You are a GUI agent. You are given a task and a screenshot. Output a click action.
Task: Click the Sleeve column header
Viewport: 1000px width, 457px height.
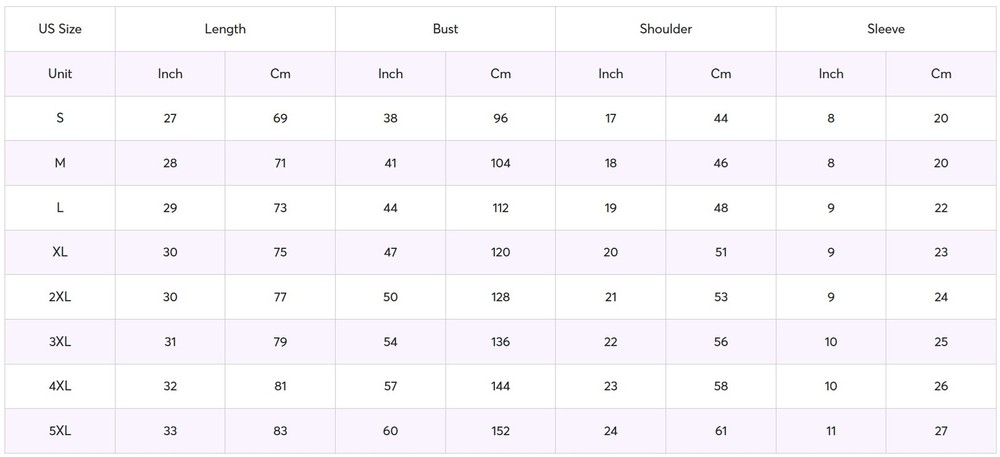(x=886, y=29)
